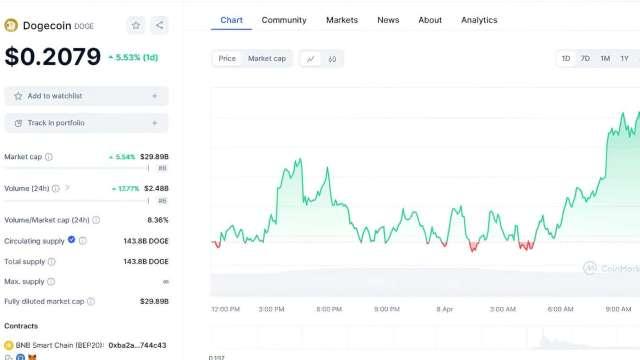
Task: Select the 7D time range
Action: click(585, 58)
